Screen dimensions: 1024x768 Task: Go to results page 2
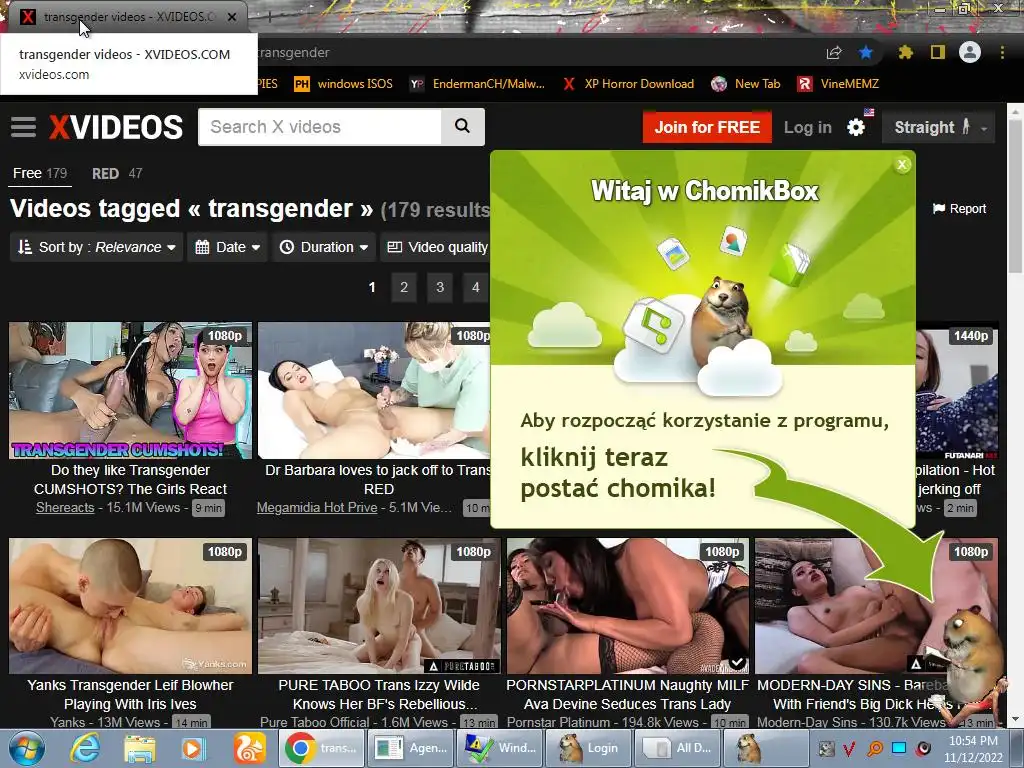pyautogui.click(x=404, y=287)
